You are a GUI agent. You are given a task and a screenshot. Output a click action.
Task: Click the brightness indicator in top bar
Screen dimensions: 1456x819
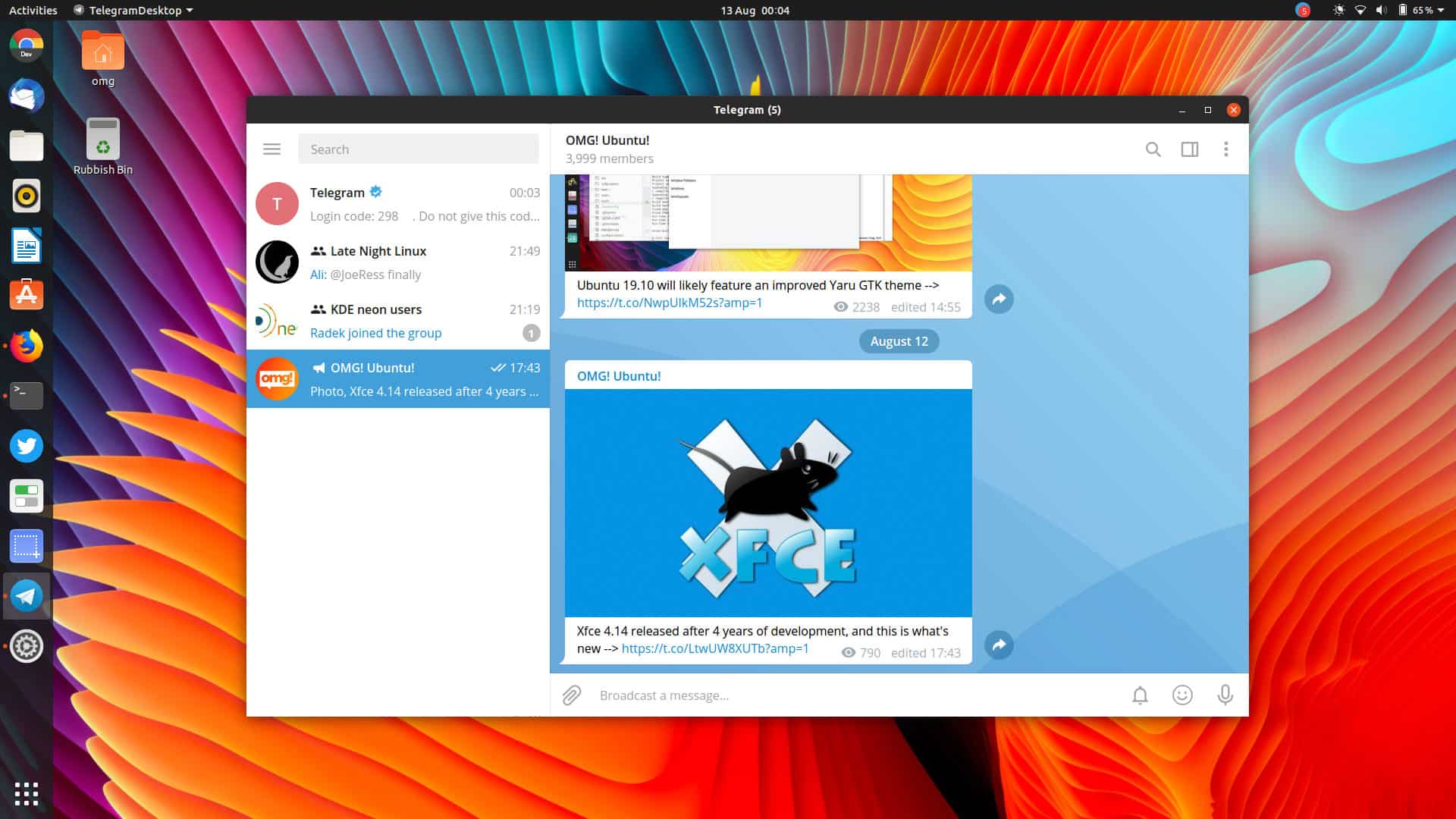(x=1339, y=11)
